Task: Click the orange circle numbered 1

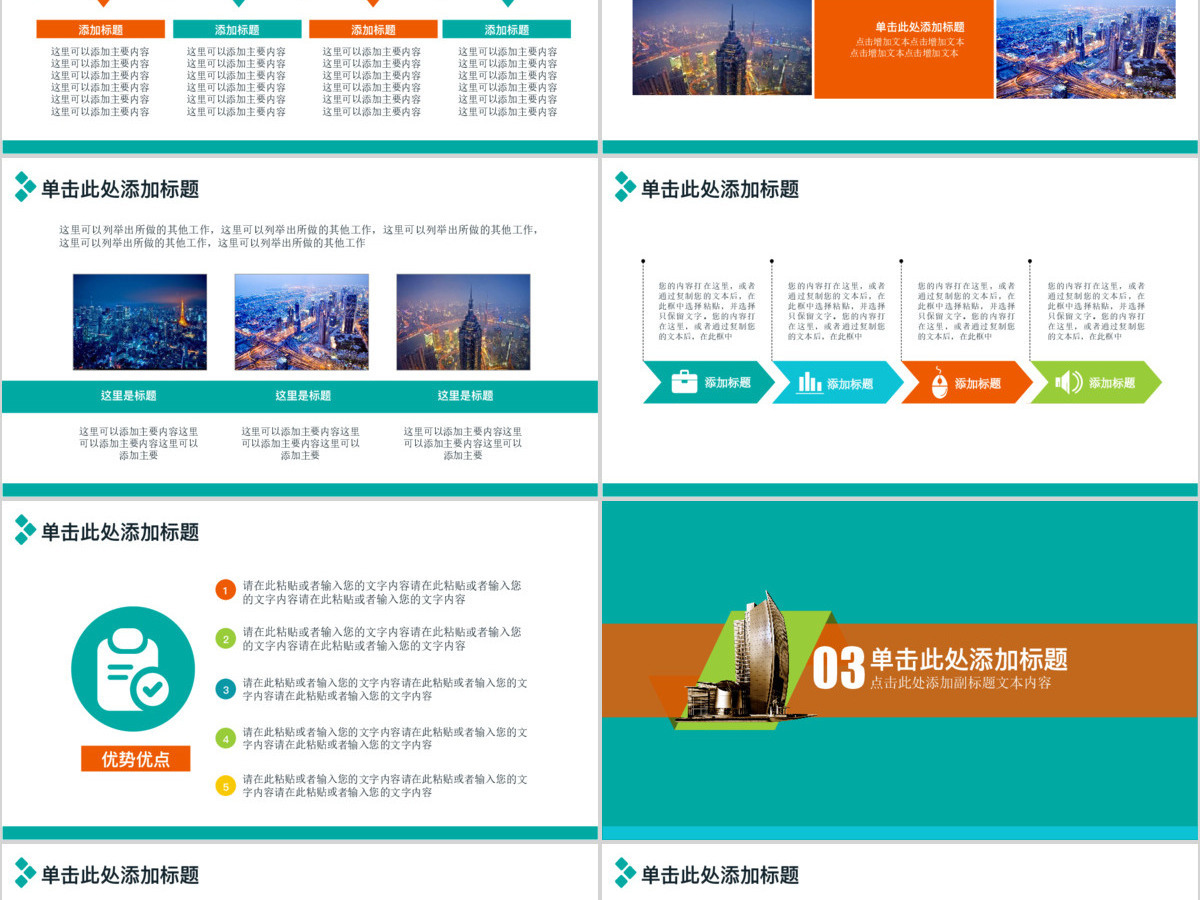Action: click(x=226, y=591)
